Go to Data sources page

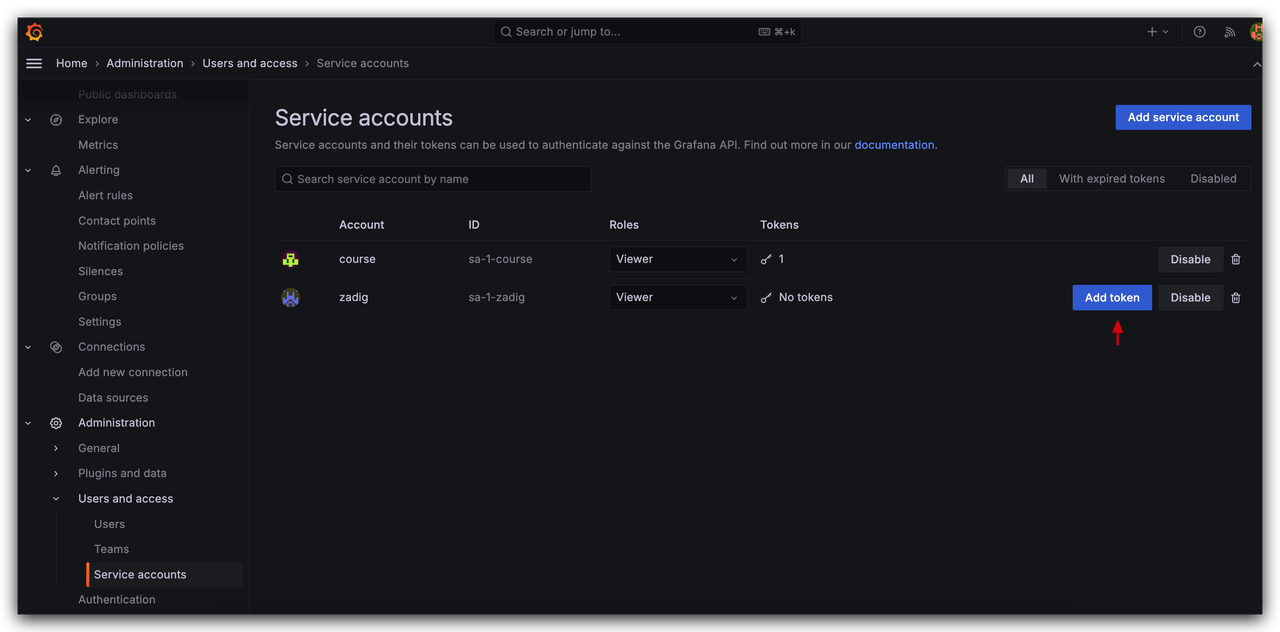113,397
